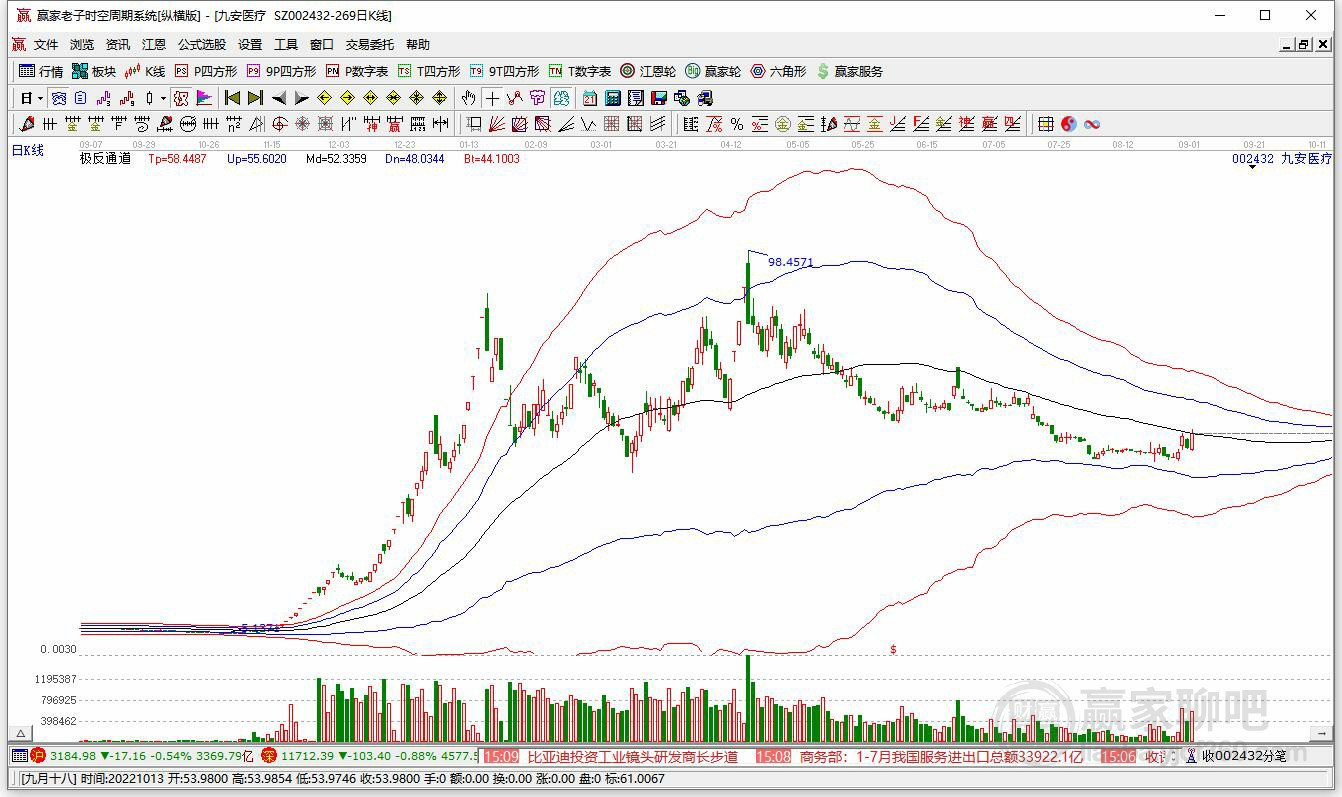Viewport: 1342px width, 797px height.
Task: Click the 九安医疗 stock name label
Action: 1307,158
